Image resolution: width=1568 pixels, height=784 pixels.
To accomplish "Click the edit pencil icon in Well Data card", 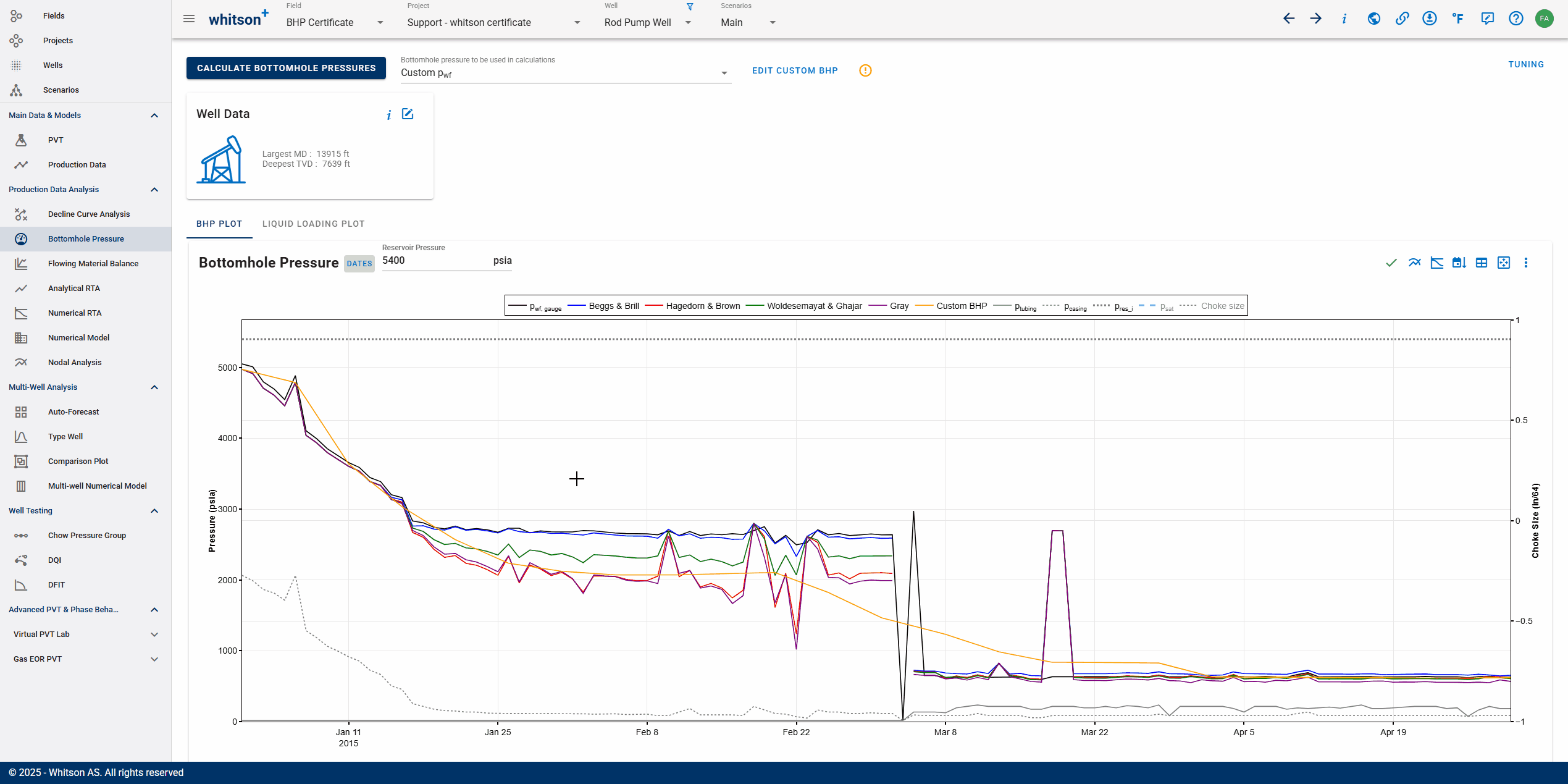I will pyautogui.click(x=408, y=114).
